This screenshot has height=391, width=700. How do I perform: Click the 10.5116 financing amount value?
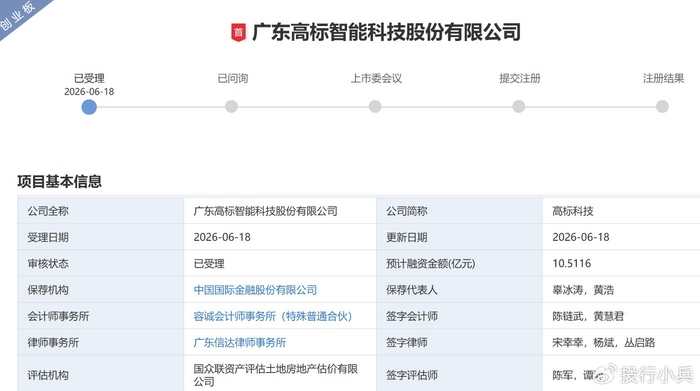point(571,264)
